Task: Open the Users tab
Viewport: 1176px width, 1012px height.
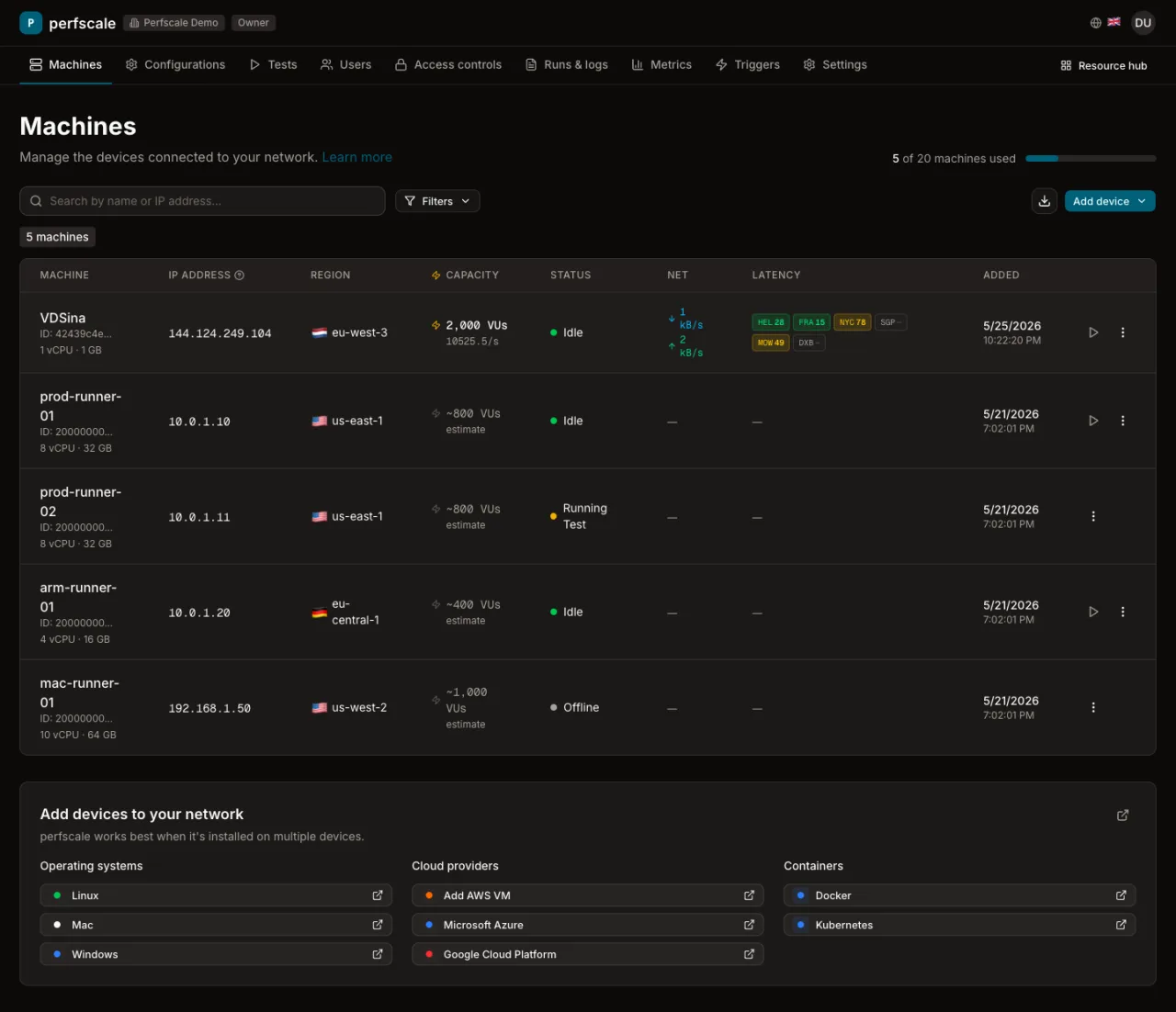Action: [x=345, y=65]
